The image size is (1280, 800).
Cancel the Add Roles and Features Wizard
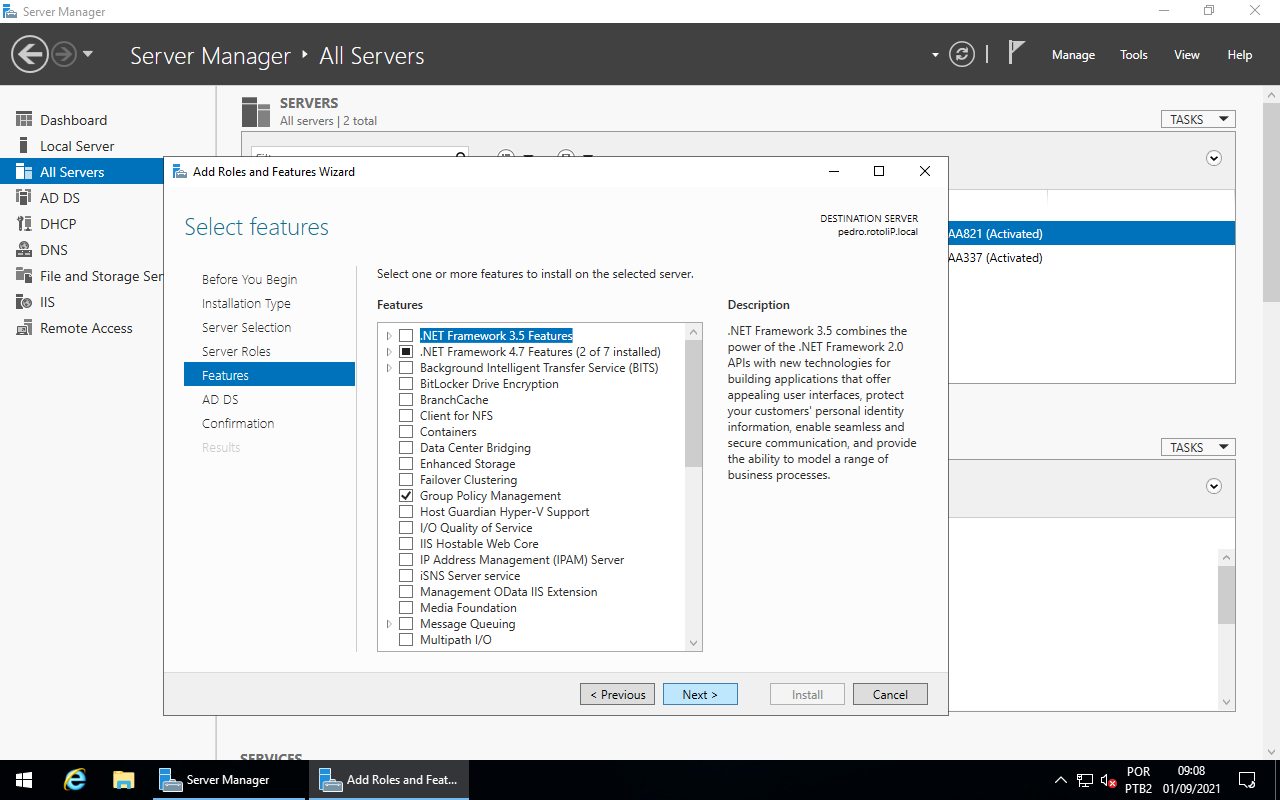tap(889, 693)
